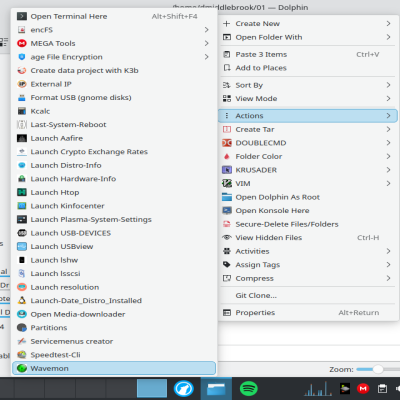Screen dimensions: 400x400
Task: Choose Paste 3 Items
Action: (x=308, y=54)
